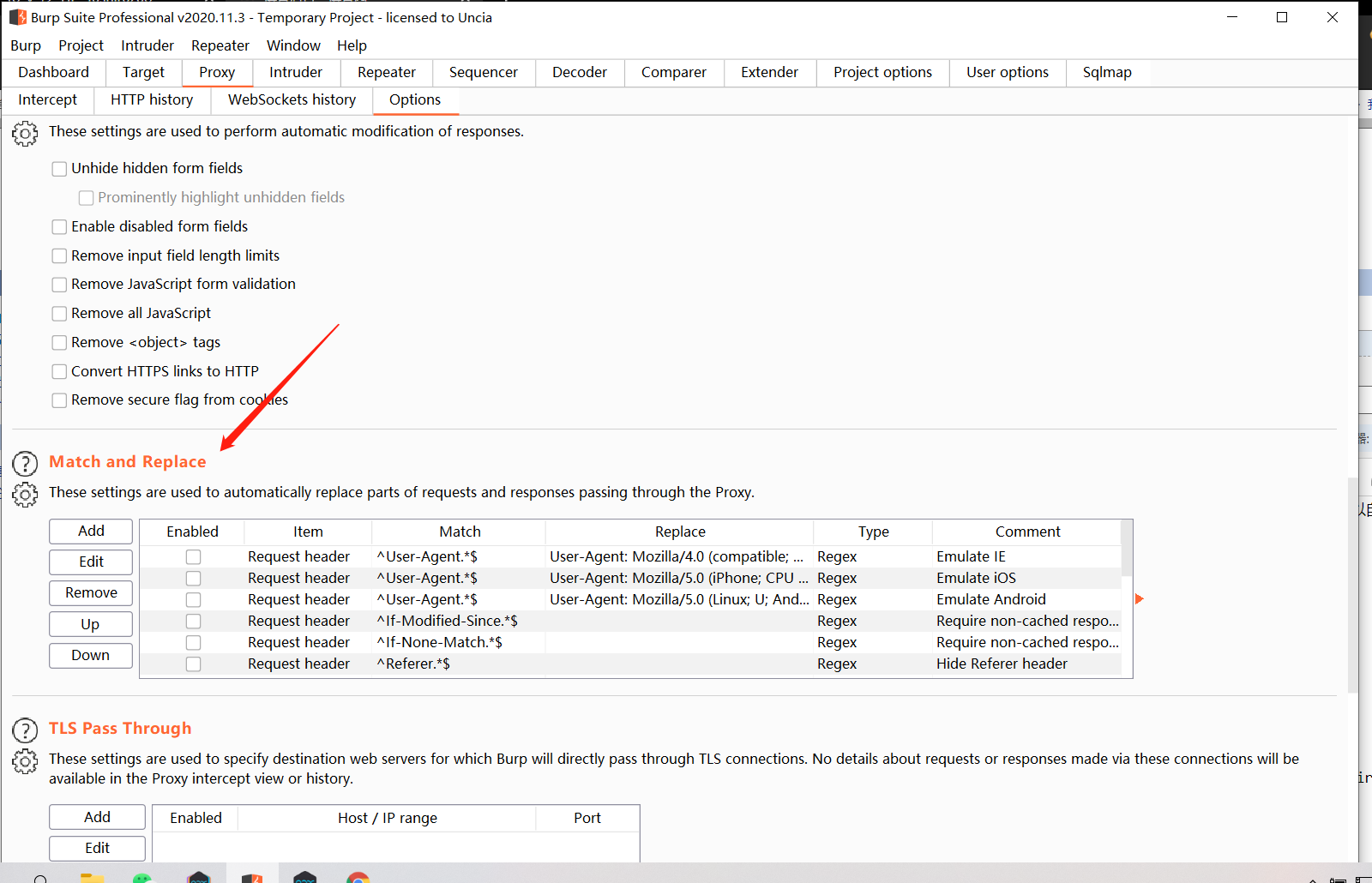Screen dimensions: 1372x883
Task: Move the selected rule with the Down button
Action: (91, 656)
